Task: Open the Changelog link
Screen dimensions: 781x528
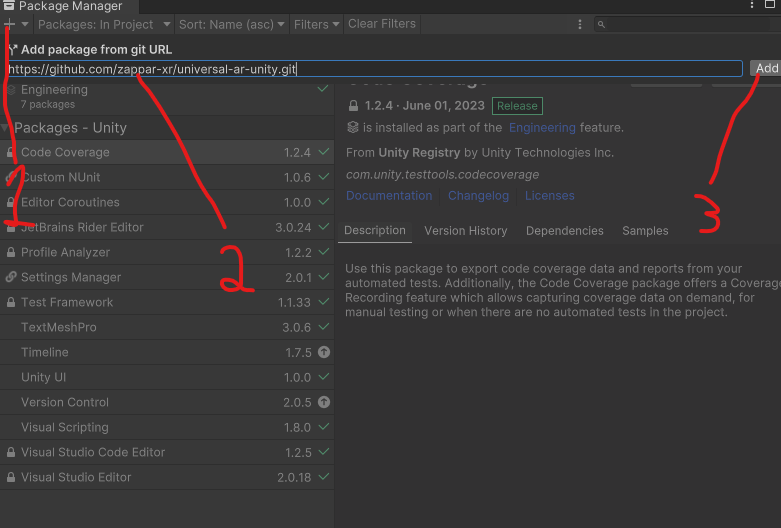Action: tap(478, 196)
